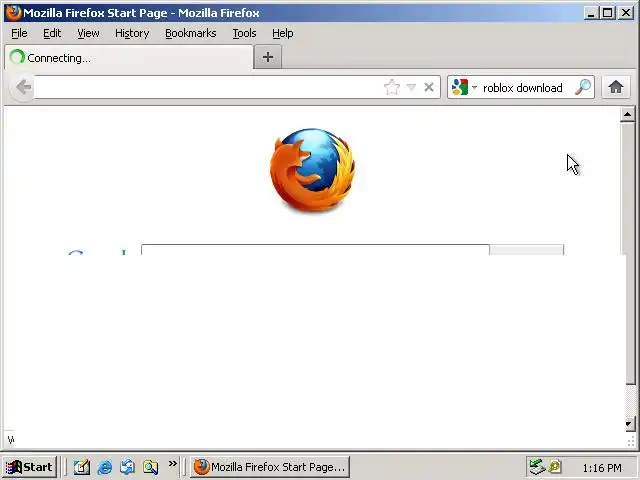The height and width of the screenshot is (480, 640).
Task: Click the Mozilla Firefox Start Page taskbar button
Action: [x=270, y=467]
